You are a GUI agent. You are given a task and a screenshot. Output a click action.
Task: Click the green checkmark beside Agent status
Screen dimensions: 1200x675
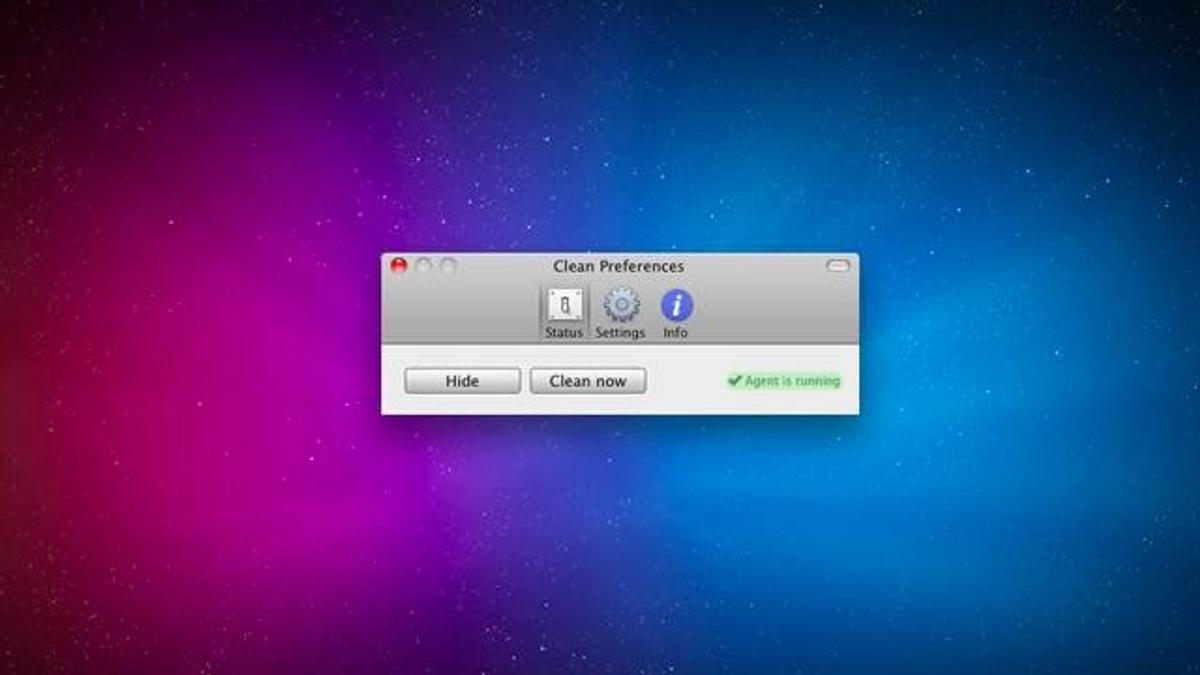734,381
